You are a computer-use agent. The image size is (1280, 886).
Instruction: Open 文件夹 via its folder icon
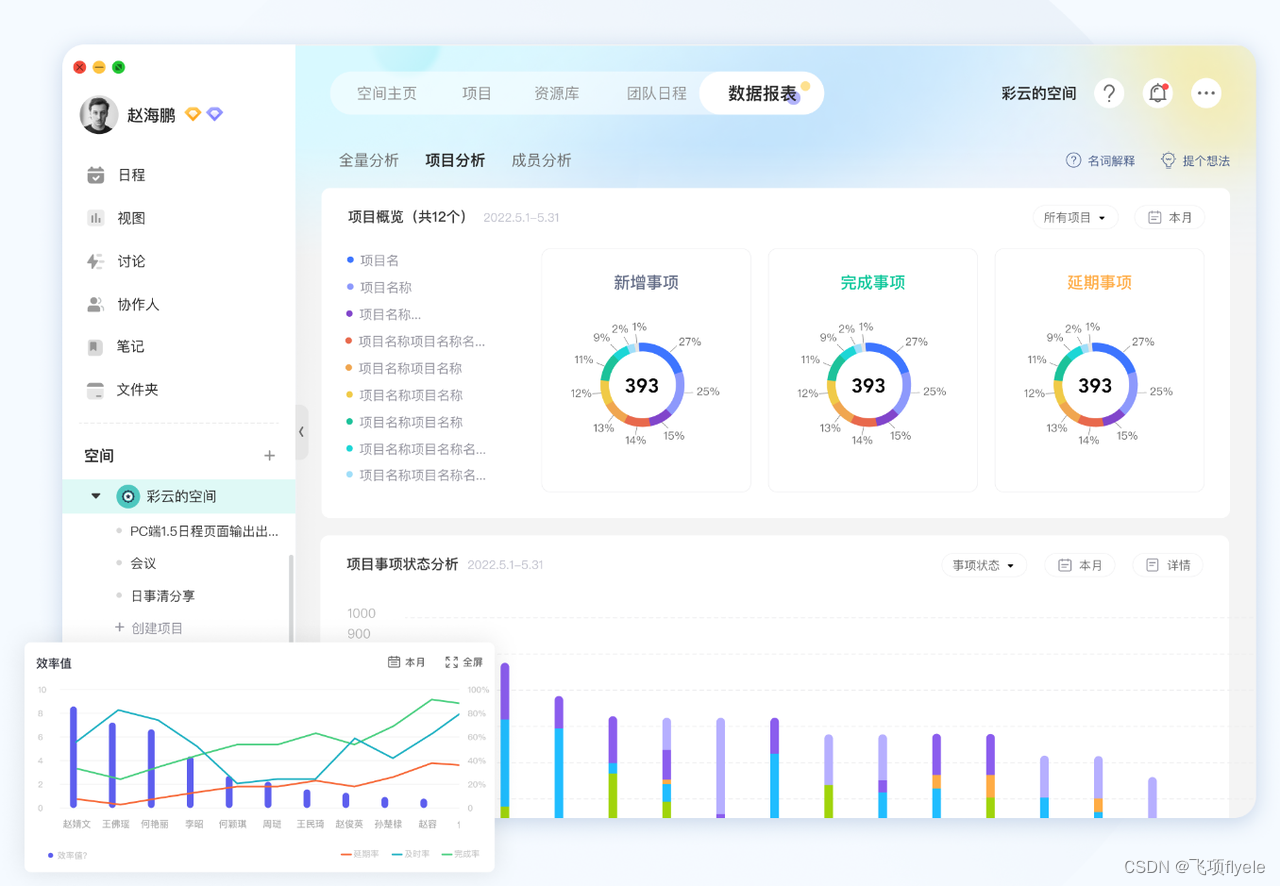95,390
